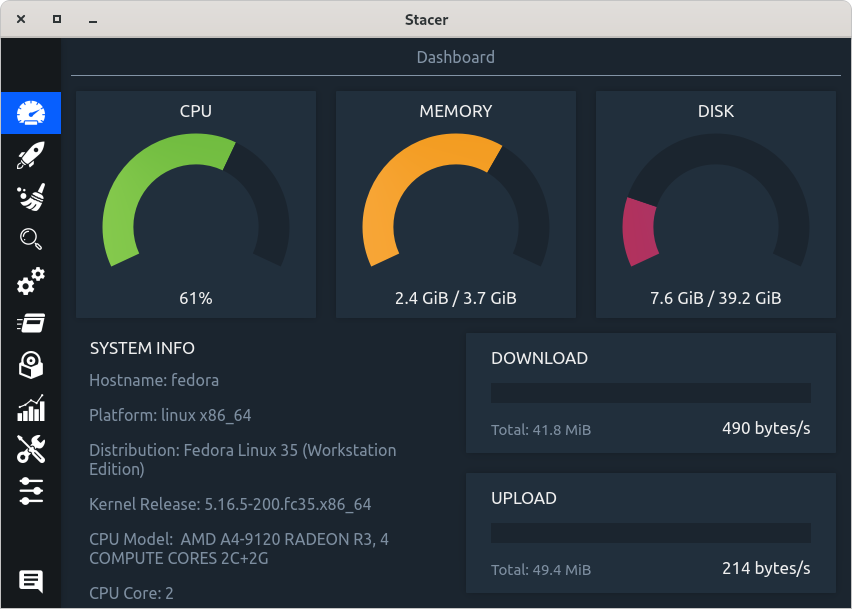Click the Download progress bar
The image size is (852, 609).
click(x=650, y=392)
